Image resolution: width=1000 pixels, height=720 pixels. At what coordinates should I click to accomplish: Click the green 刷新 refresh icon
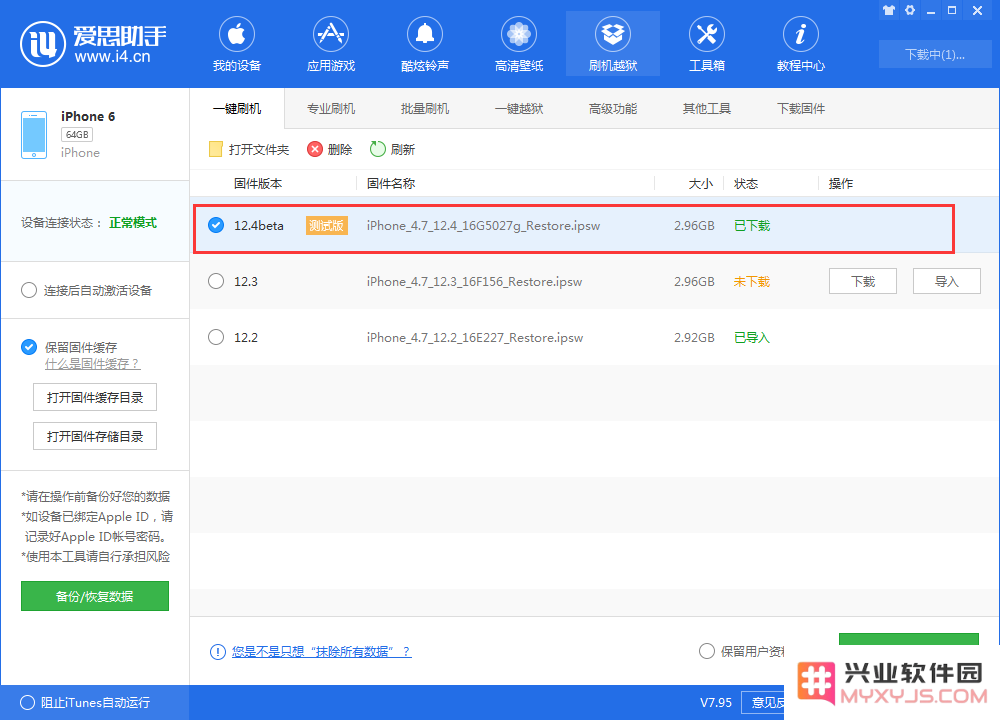[378, 149]
